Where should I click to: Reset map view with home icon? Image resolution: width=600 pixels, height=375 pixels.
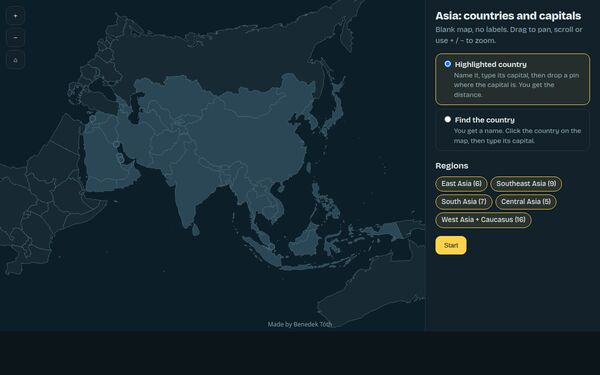[x=15, y=60]
